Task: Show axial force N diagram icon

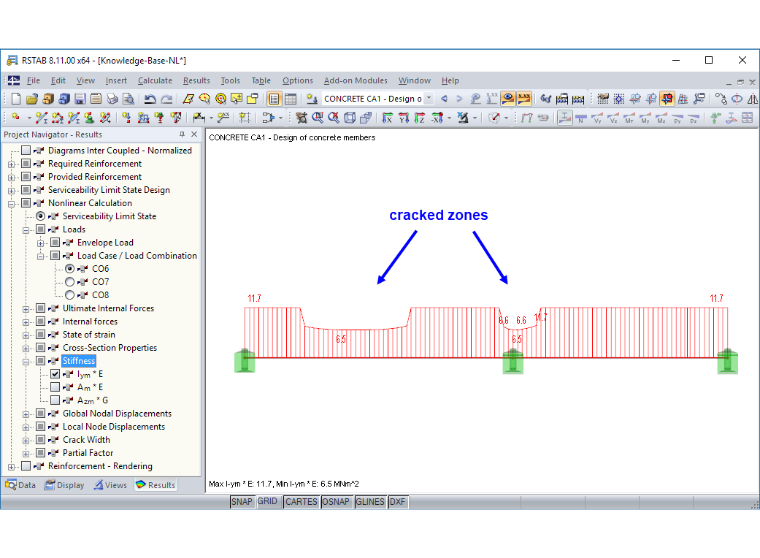Action: (581, 118)
